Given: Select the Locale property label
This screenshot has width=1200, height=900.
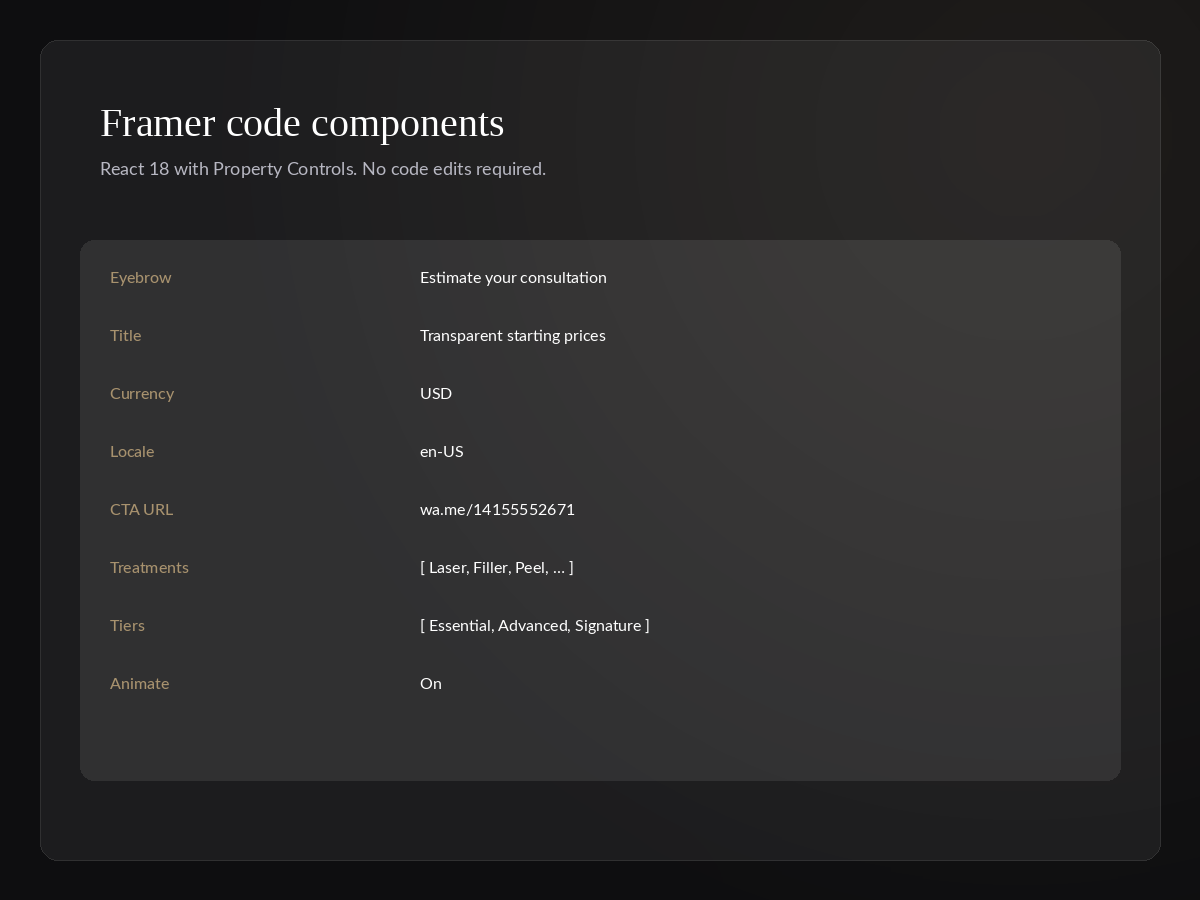Looking at the screenshot, I should (x=132, y=452).
